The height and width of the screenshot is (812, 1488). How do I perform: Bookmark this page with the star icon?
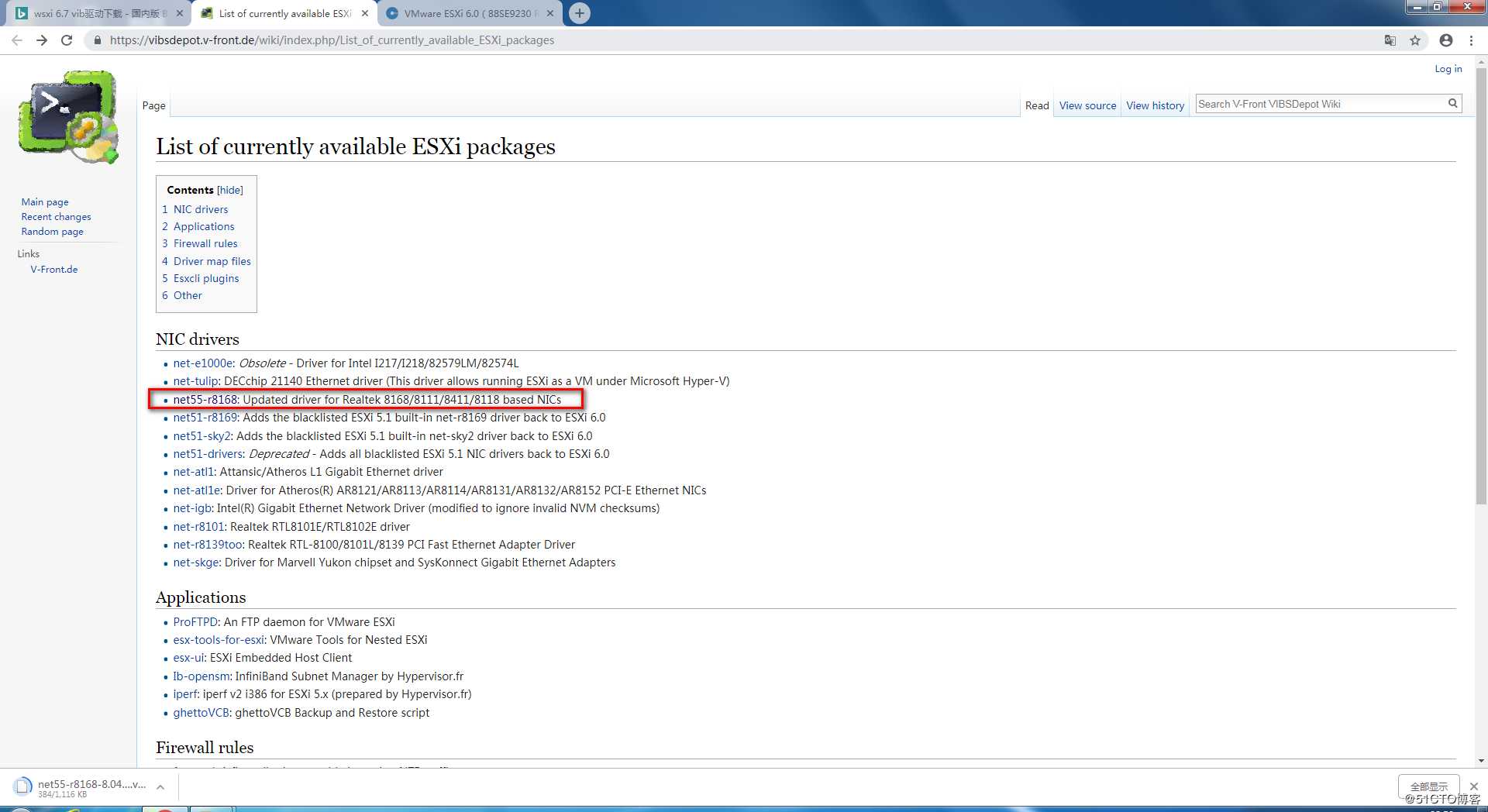(x=1415, y=40)
